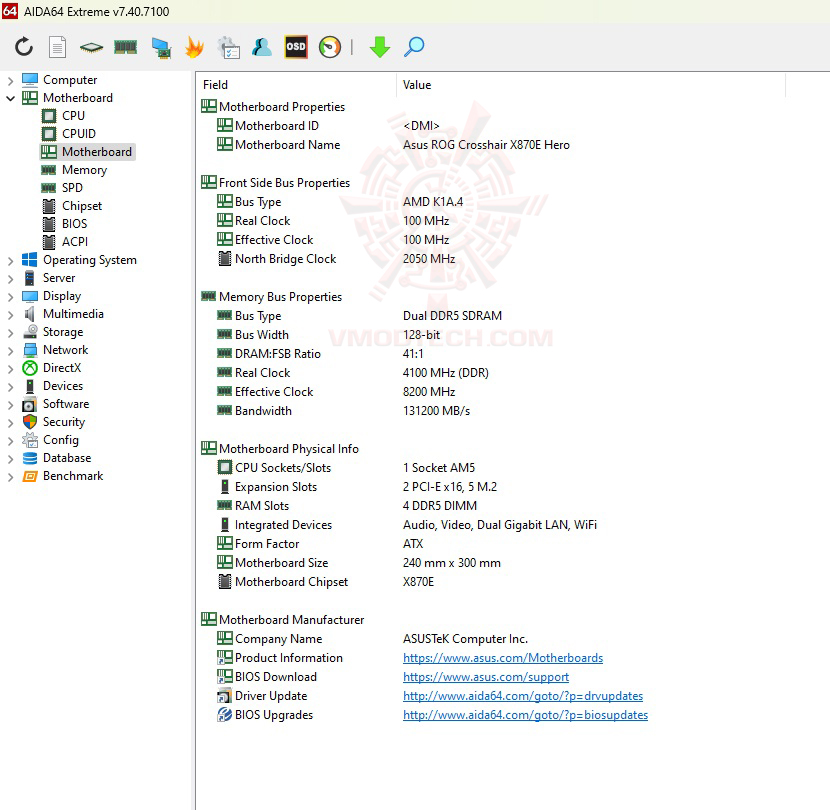This screenshot has width=830, height=810.
Task: Select CPU in the Motherboard tree
Action: click(x=73, y=115)
